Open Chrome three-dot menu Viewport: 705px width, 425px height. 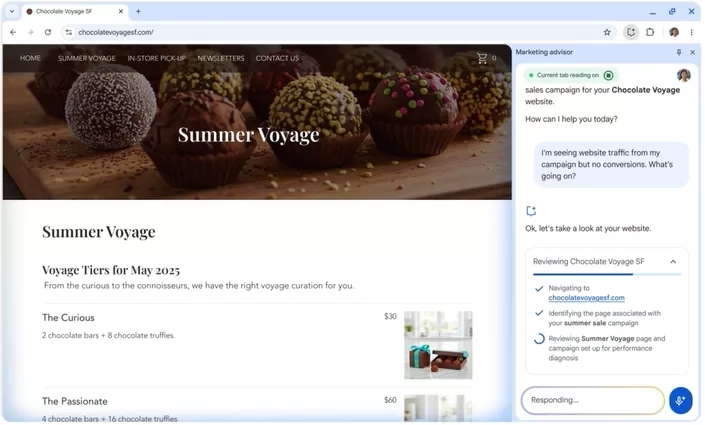[x=692, y=32]
